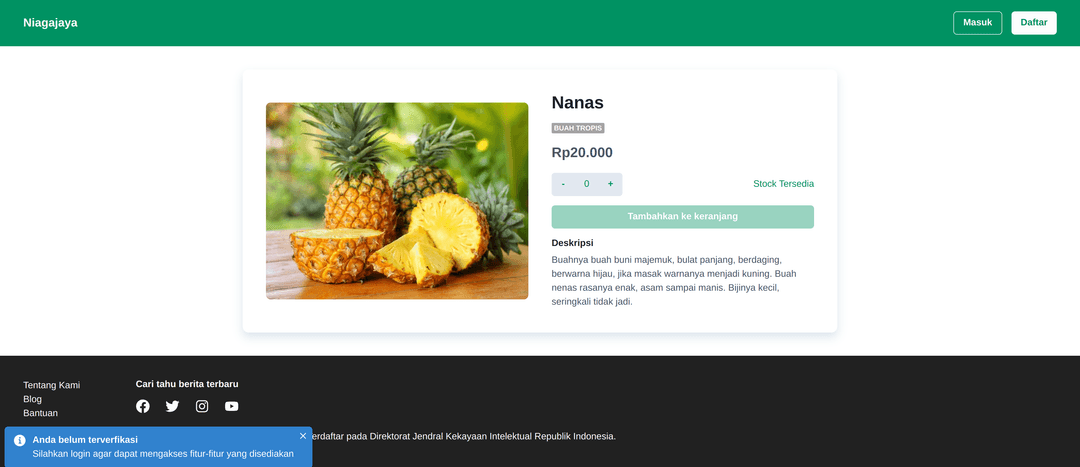This screenshot has height=467, width=1080.
Task: Open the Facebook icon in footer
Action: (x=143, y=406)
